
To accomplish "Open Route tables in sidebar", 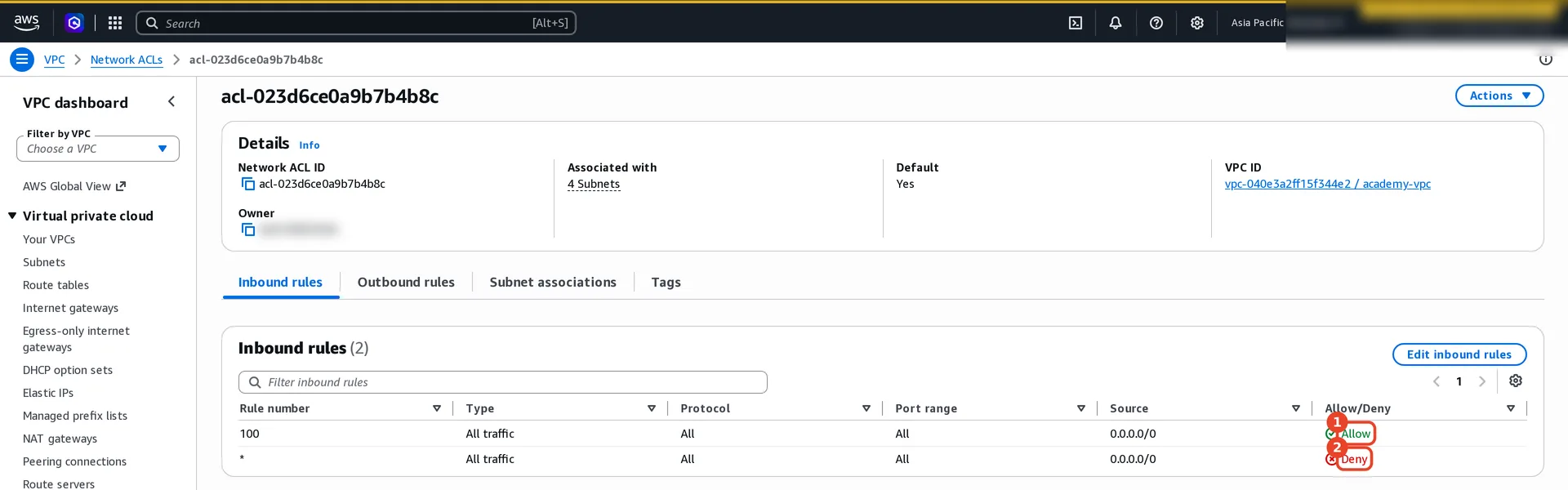I will 56,285.
